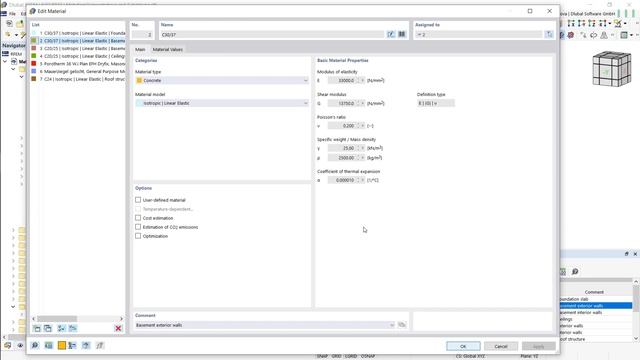Click the copy-export icon at dialog bottom
The height and width of the screenshot is (360, 640).
click(x=86, y=346)
